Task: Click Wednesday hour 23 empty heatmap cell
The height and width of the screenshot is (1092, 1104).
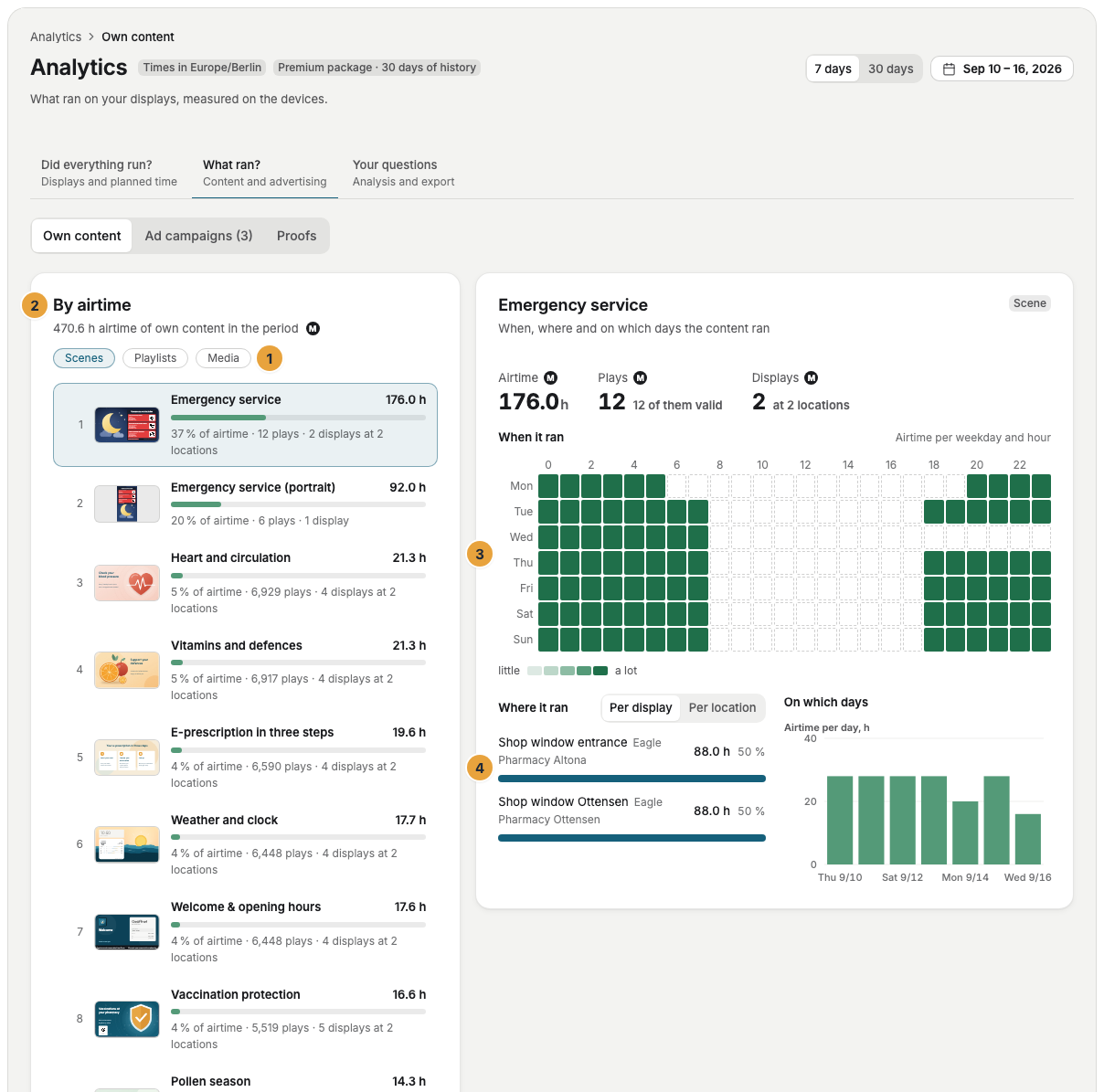Action: (x=1041, y=537)
